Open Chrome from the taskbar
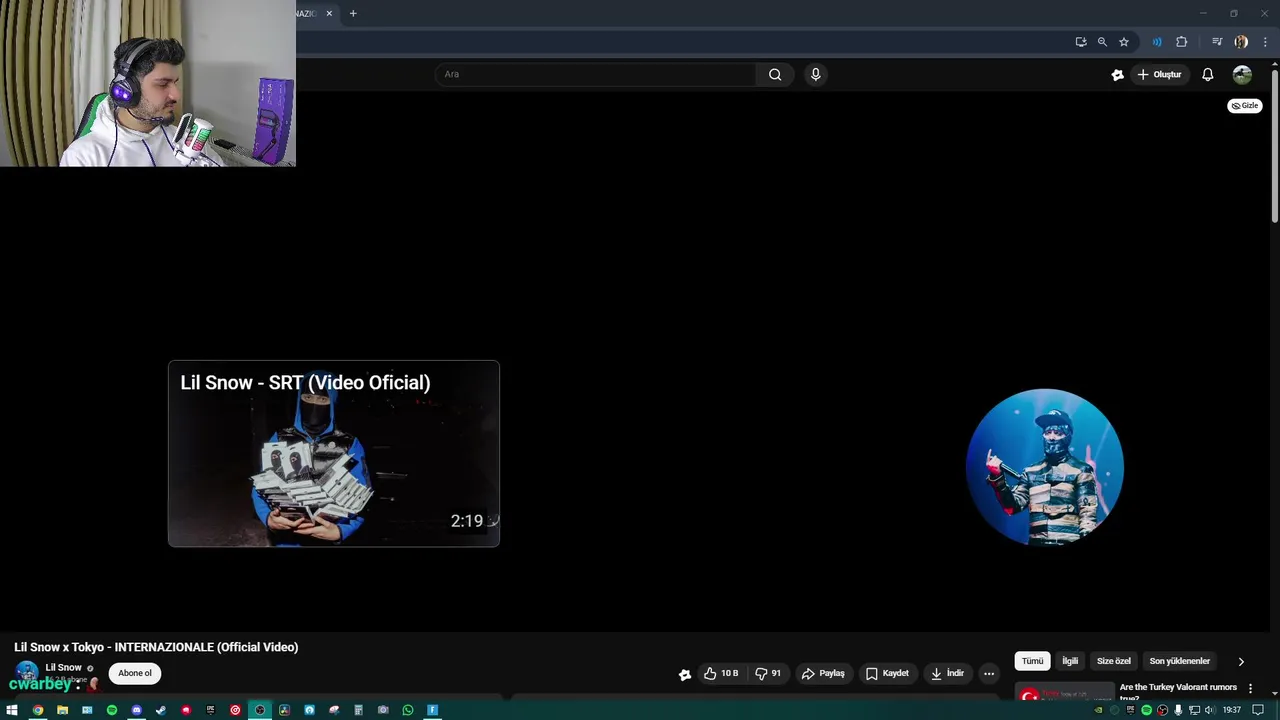The width and height of the screenshot is (1280, 720). (x=37, y=710)
